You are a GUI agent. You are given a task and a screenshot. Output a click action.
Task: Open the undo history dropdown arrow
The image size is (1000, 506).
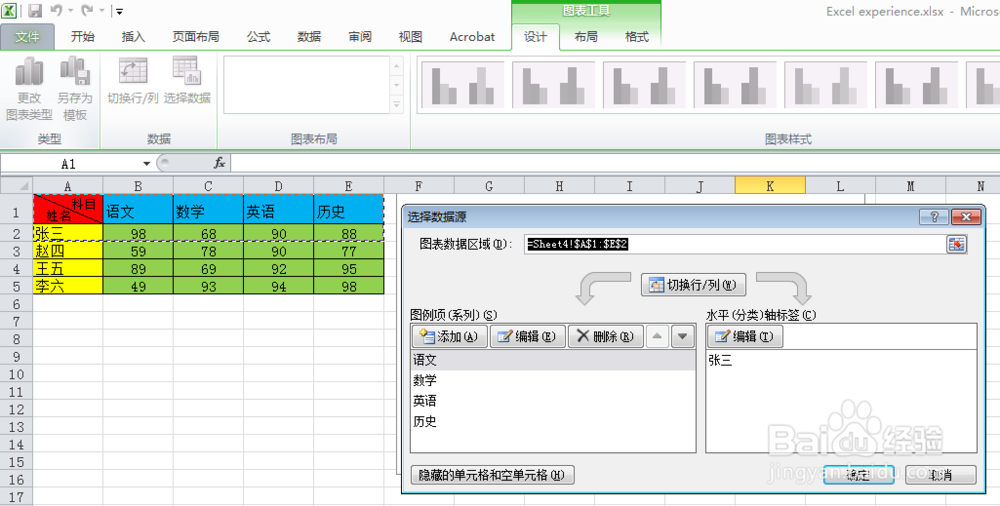[x=70, y=11]
